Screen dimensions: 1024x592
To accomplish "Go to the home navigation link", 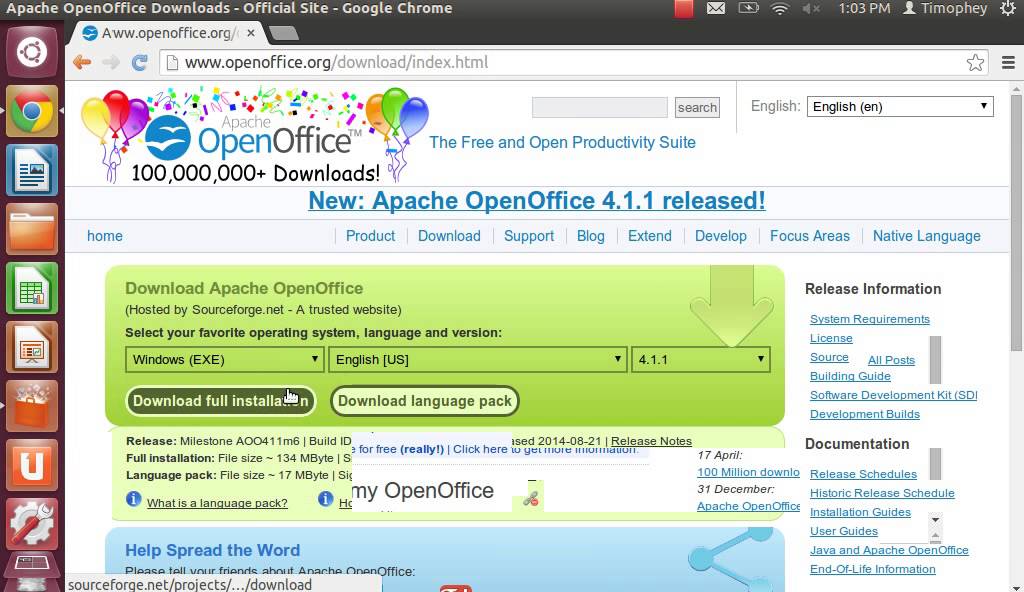I will (104, 236).
